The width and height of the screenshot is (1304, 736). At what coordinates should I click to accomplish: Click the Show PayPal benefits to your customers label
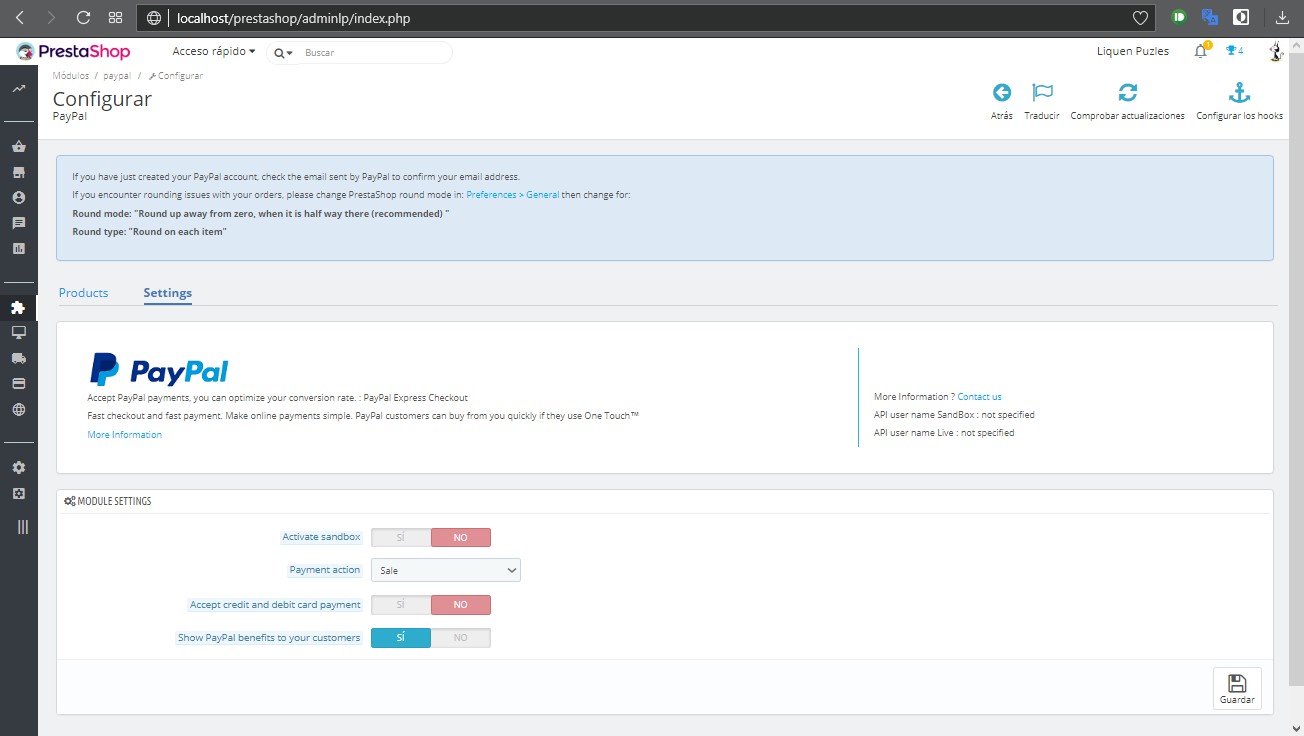(x=269, y=638)
